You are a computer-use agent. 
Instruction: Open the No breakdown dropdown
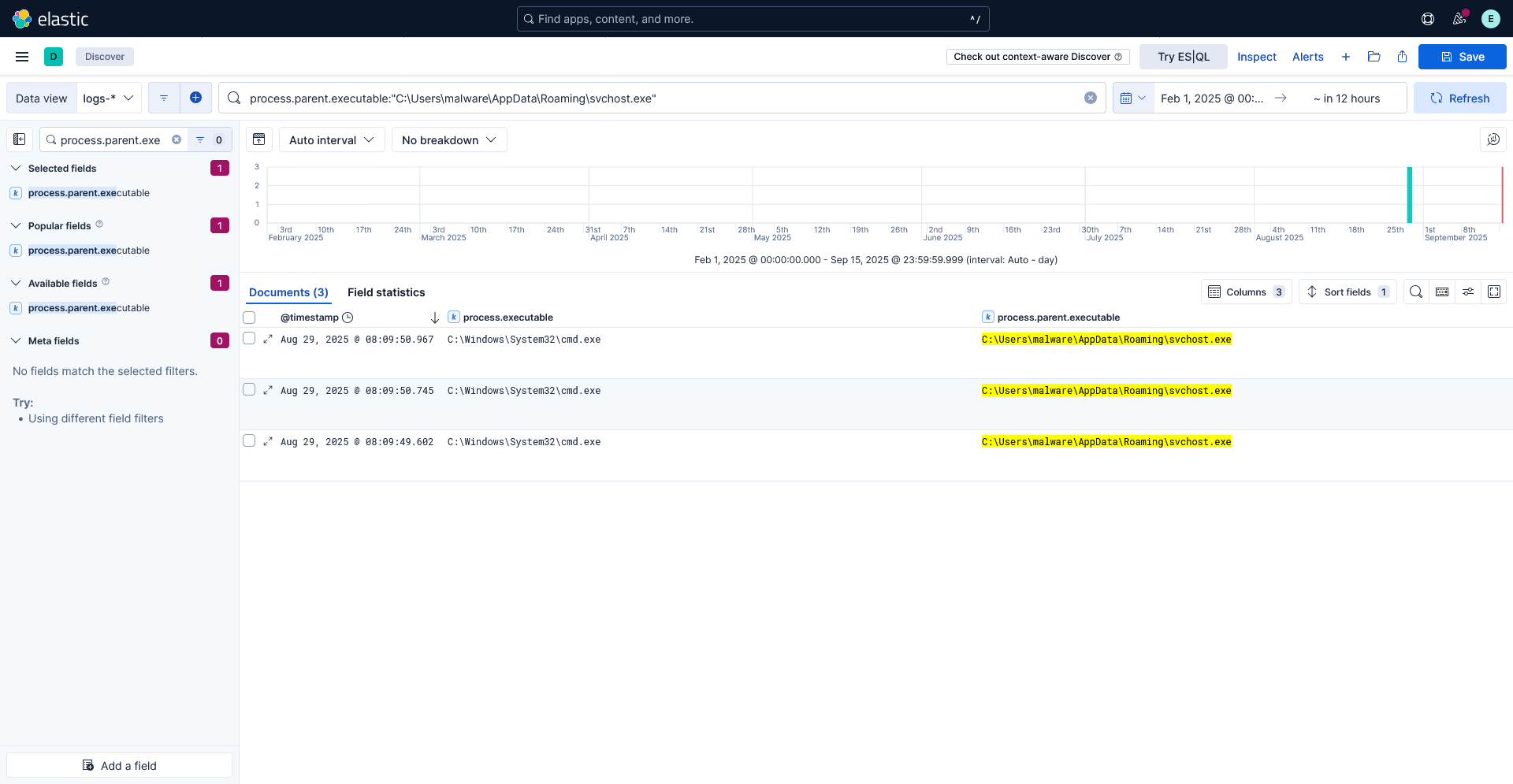point(449,139)
